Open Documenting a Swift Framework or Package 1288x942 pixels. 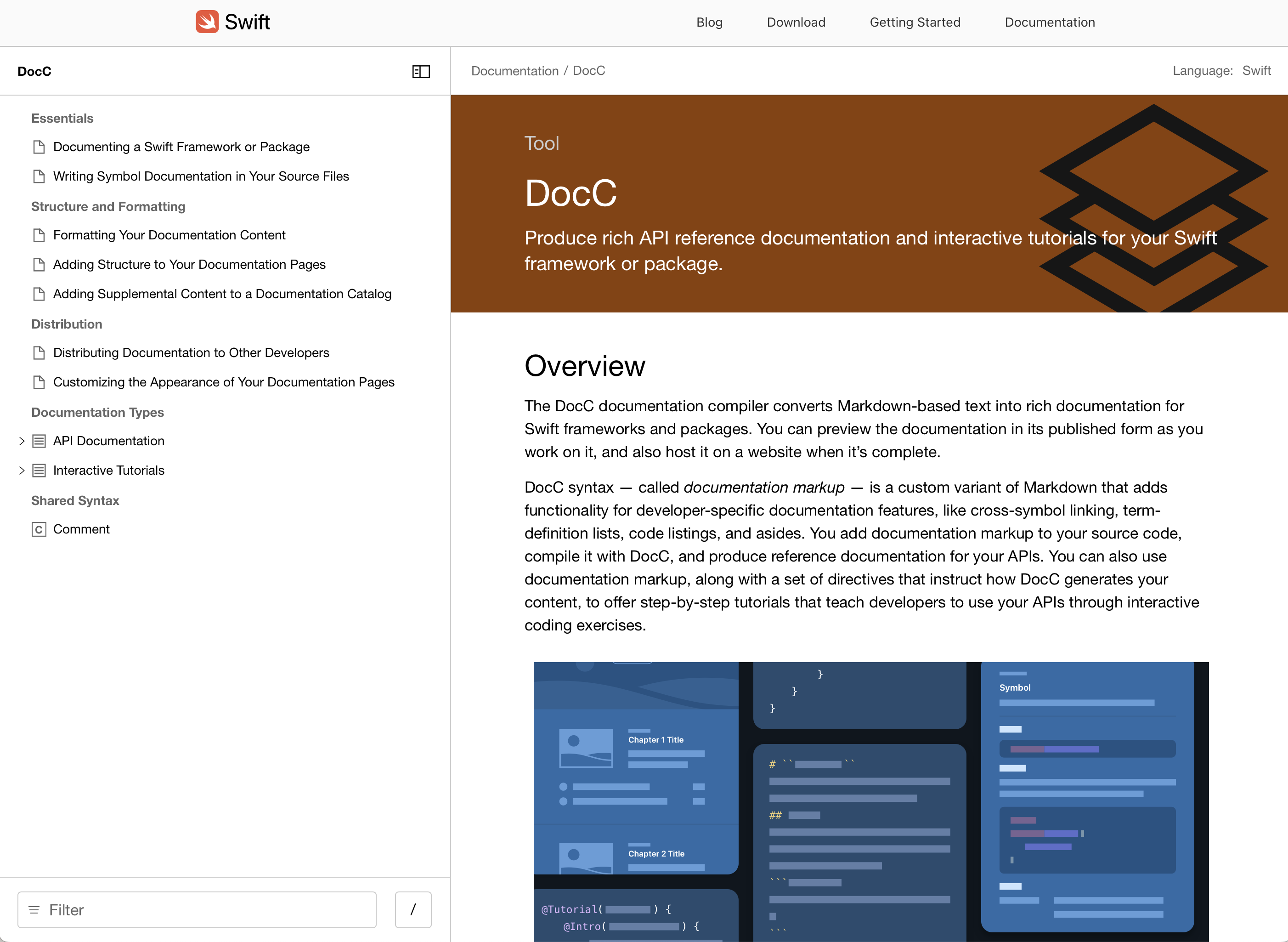coord(181,147)
